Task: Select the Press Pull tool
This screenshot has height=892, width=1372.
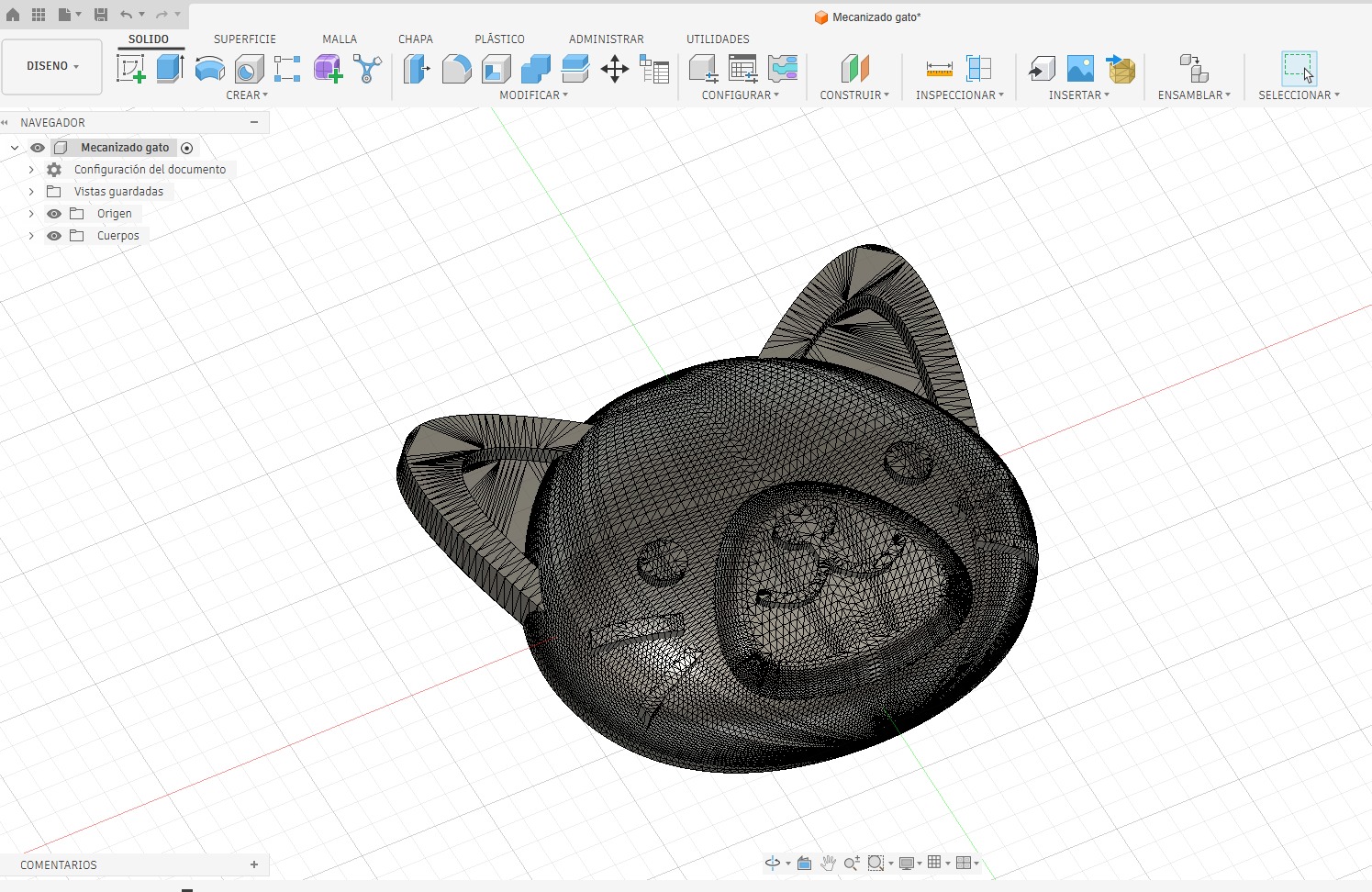Action: pos(417,69)
